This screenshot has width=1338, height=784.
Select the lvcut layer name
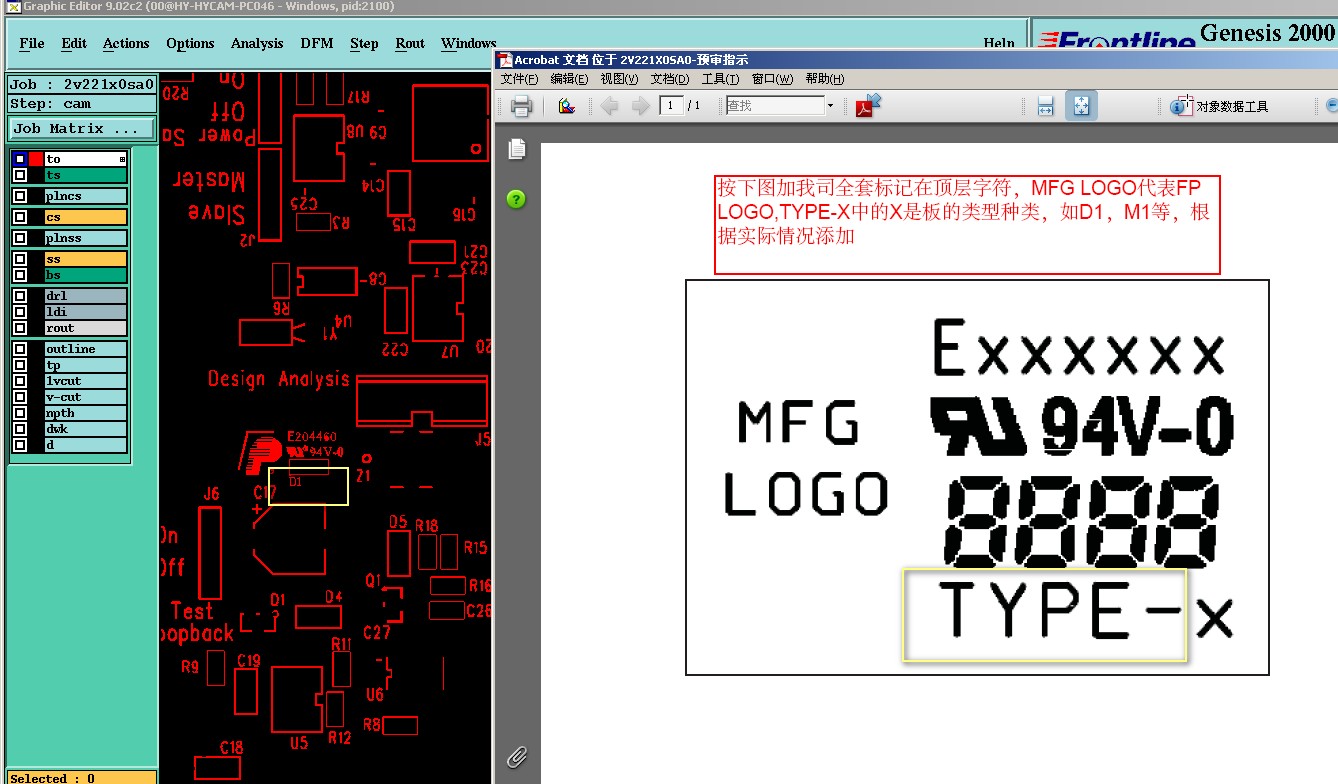[x=86, y=381]
